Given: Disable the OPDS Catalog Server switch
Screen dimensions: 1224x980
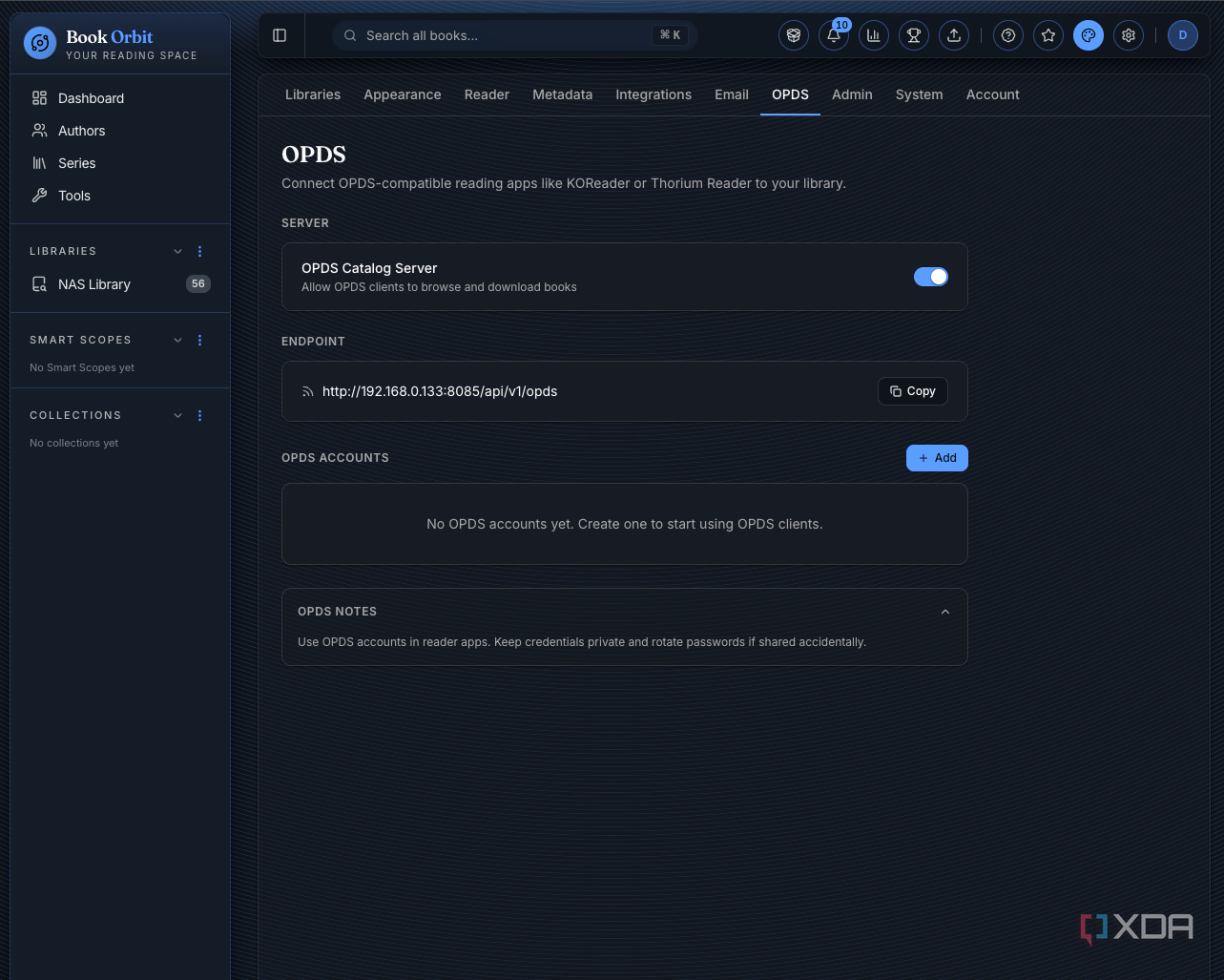Looking at the screenshot, I should coord(931,277).
